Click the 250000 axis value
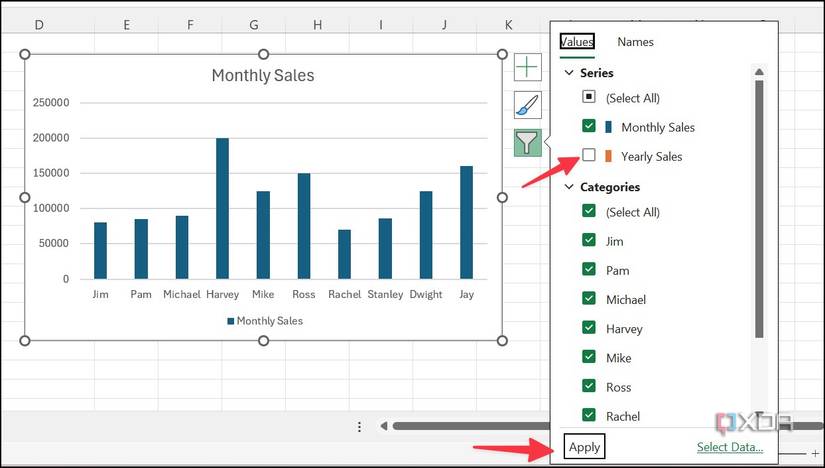The width and height of the screenshot is (825, 468). (51, 103)
